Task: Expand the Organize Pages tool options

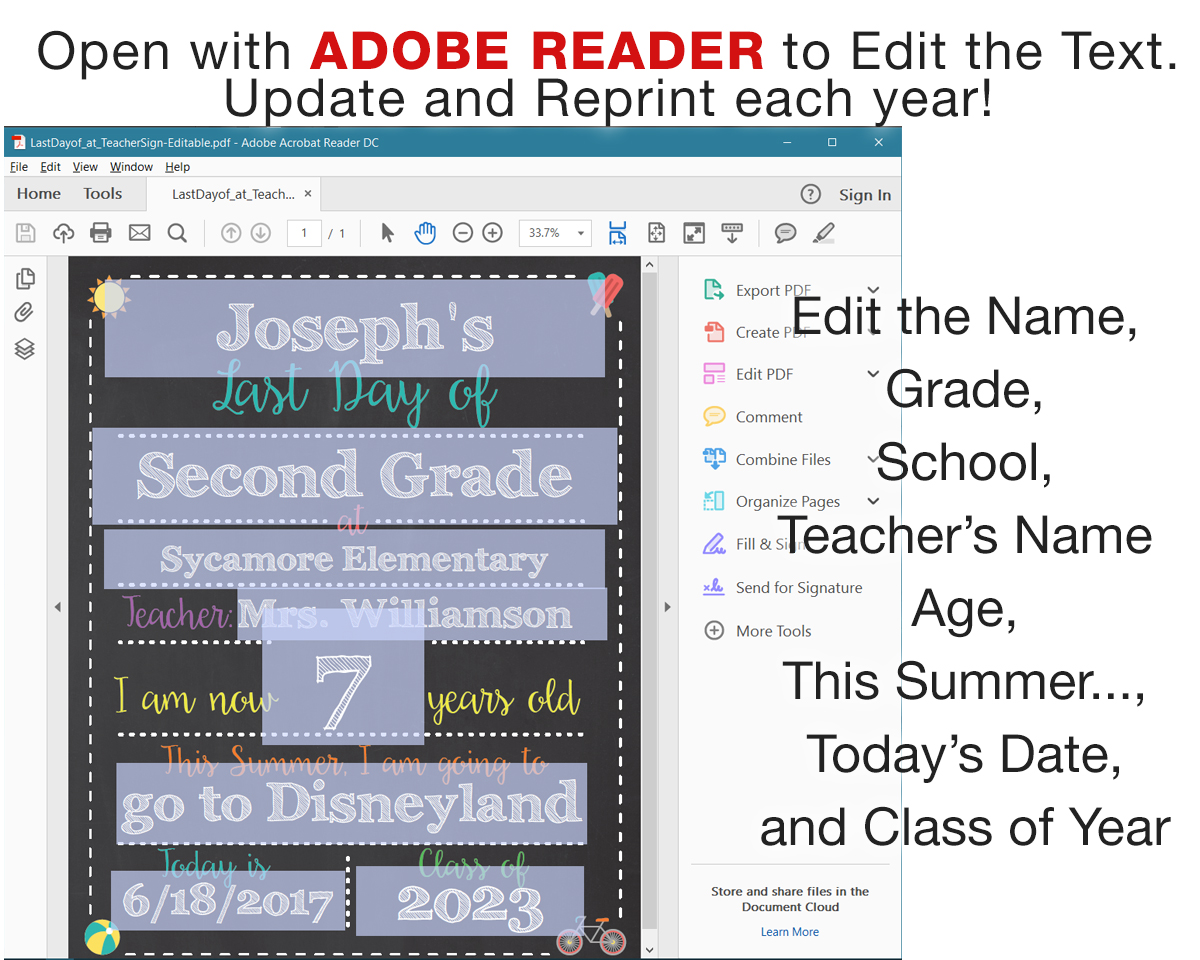Action: pos(873,501)
